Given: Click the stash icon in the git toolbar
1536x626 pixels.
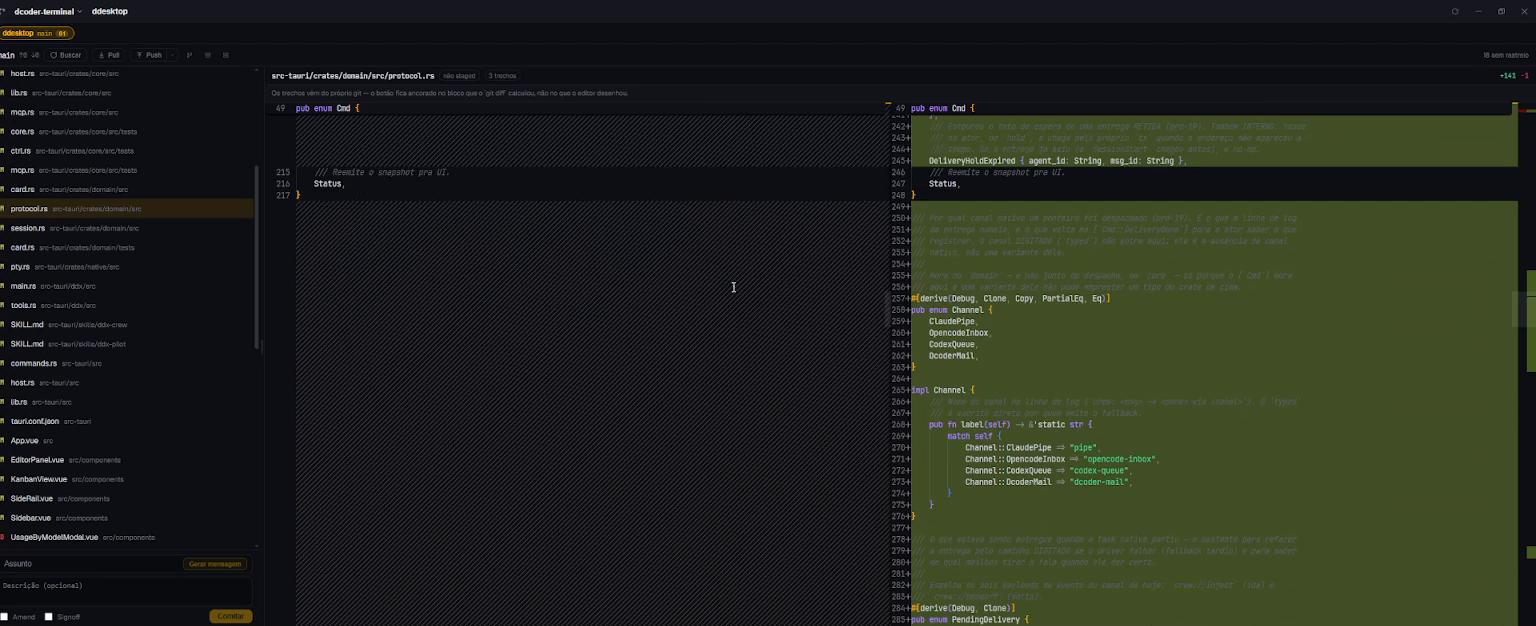Looking at the screenshot, I should [207, 55].
